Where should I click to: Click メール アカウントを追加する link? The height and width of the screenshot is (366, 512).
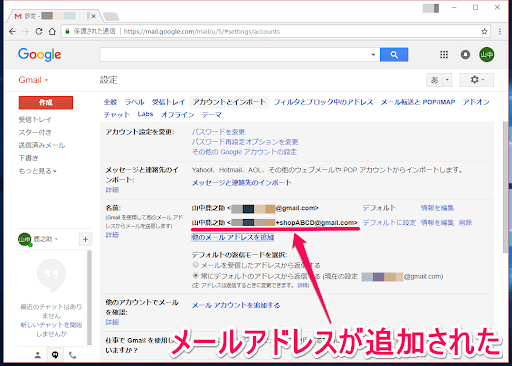(236, 305)
